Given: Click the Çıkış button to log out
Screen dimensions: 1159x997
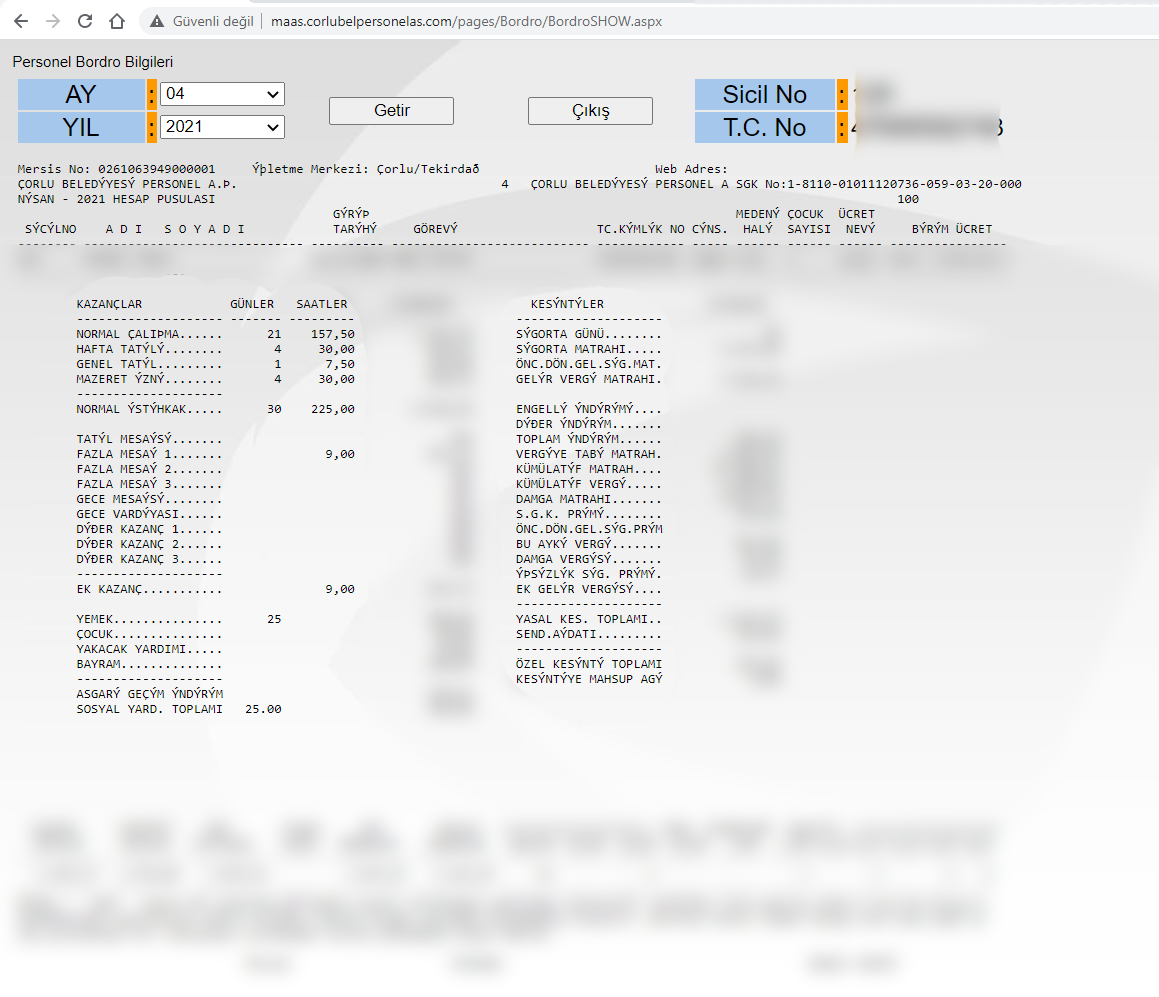Looking at the screenshot, I should coord(590,111).
